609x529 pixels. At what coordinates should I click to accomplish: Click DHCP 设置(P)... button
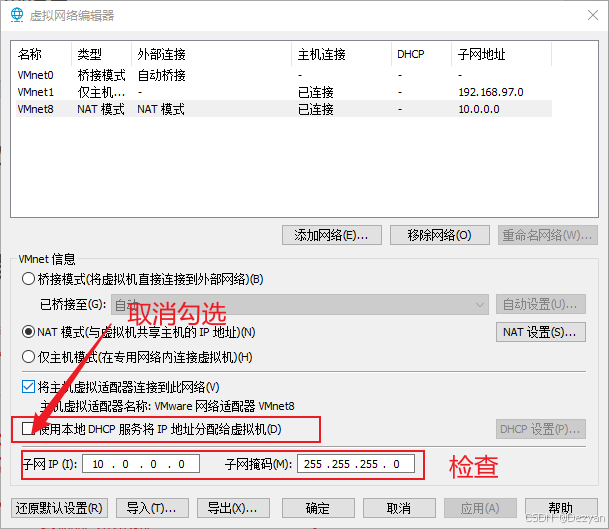pyautogui.click(x=541, y=429)
